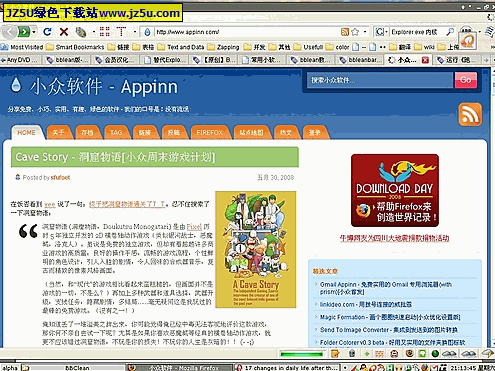Click author link sfufoet
Viewport: 495px width, 371px height.
(60, 178)
